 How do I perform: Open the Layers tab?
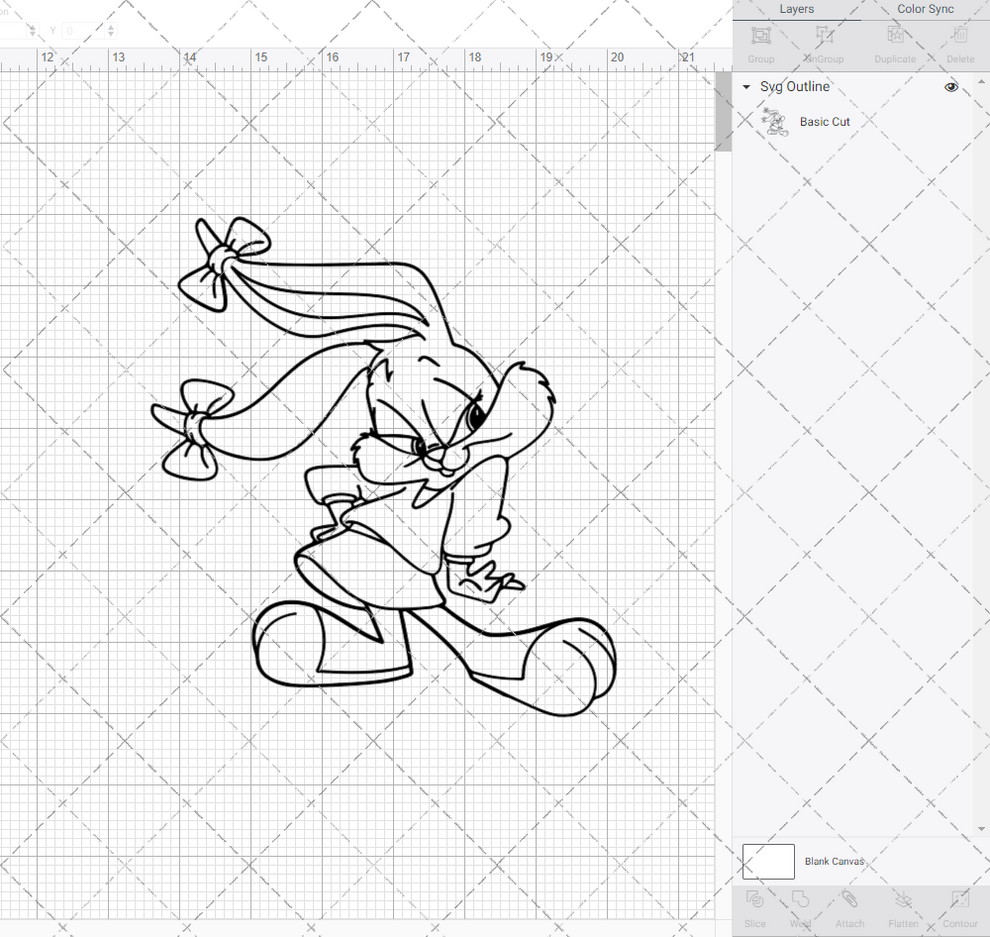[796, 9]
